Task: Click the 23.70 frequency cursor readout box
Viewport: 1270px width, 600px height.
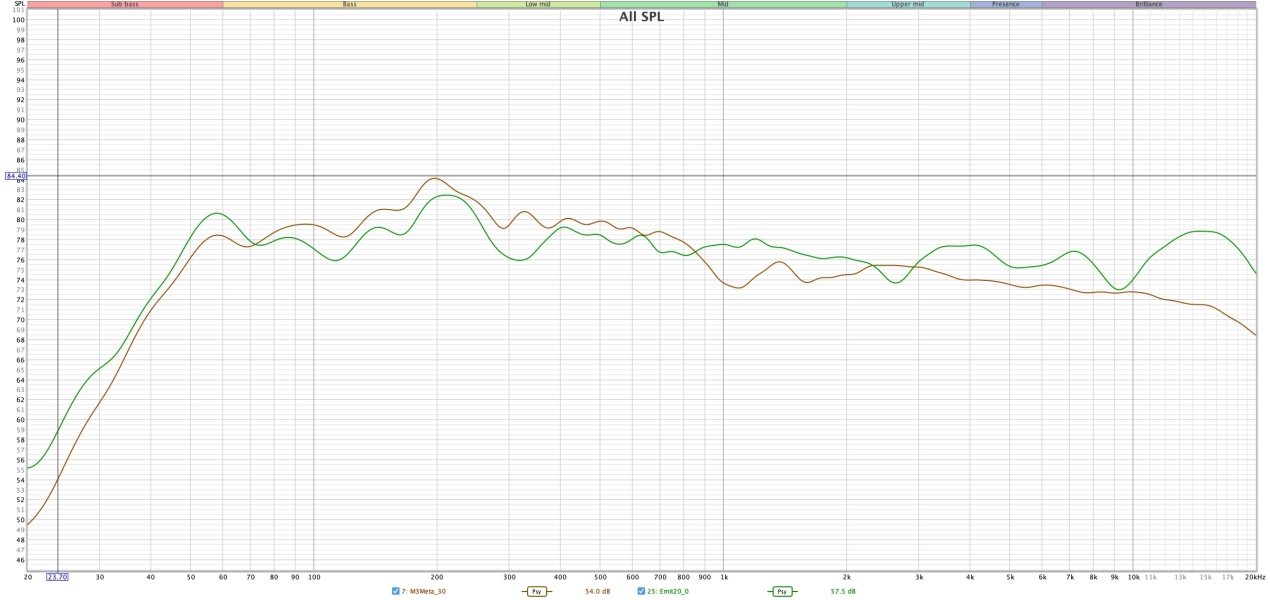Action: (58, 577)
